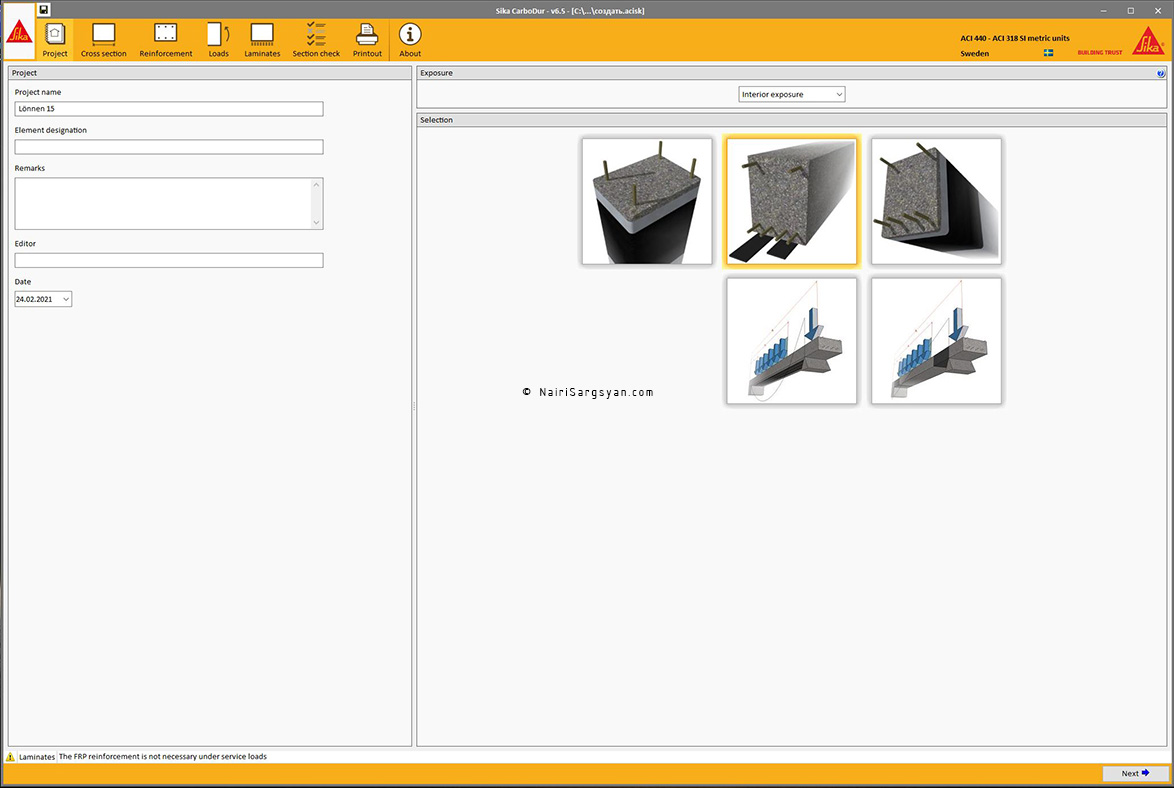The image size is (1174, 788).
Task: Click the ACI 440 - ACI 318 SI metric units text
Action: click(1015, 38)
